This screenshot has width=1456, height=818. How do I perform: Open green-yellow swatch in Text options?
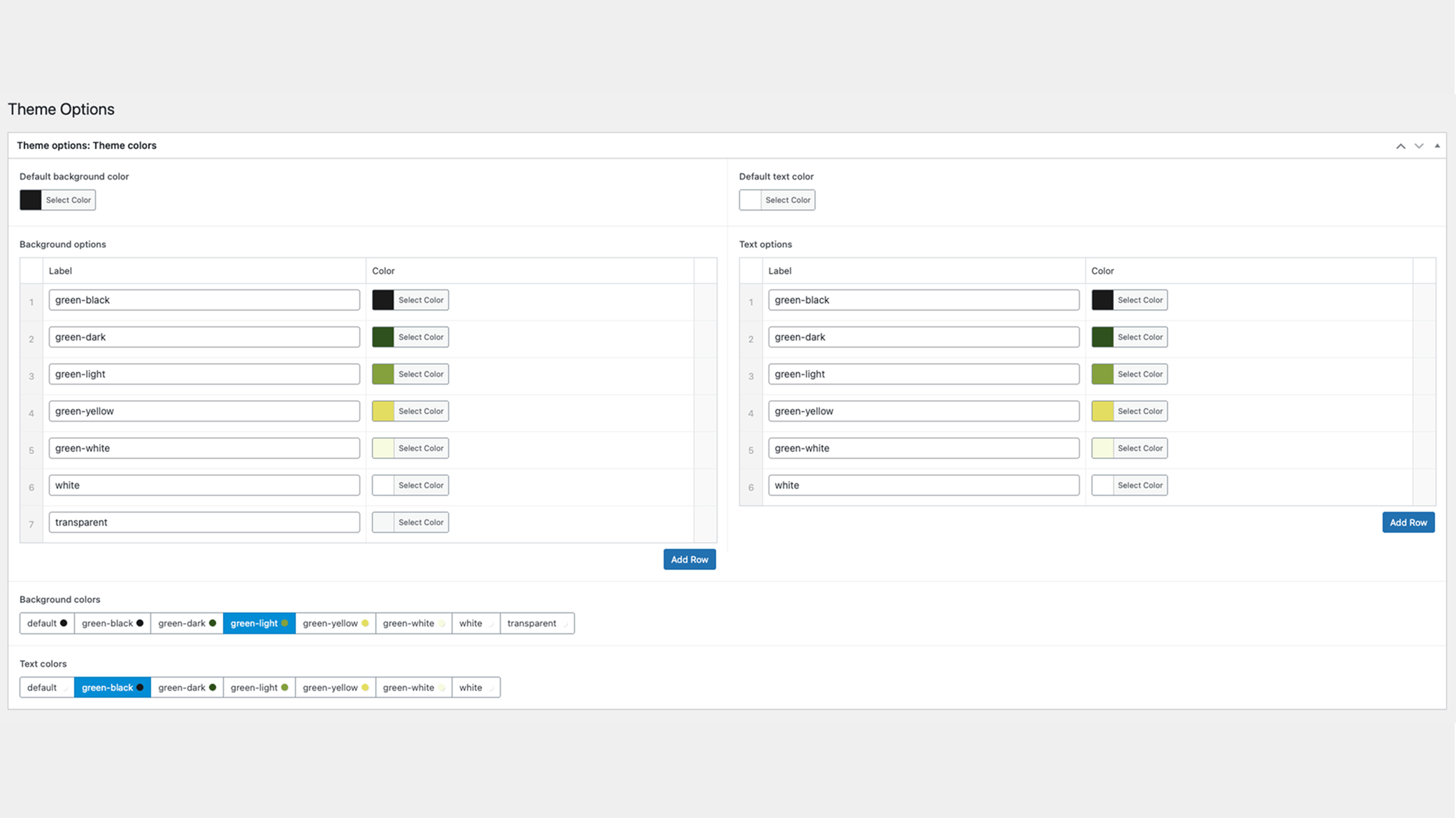coord(1102,411)
